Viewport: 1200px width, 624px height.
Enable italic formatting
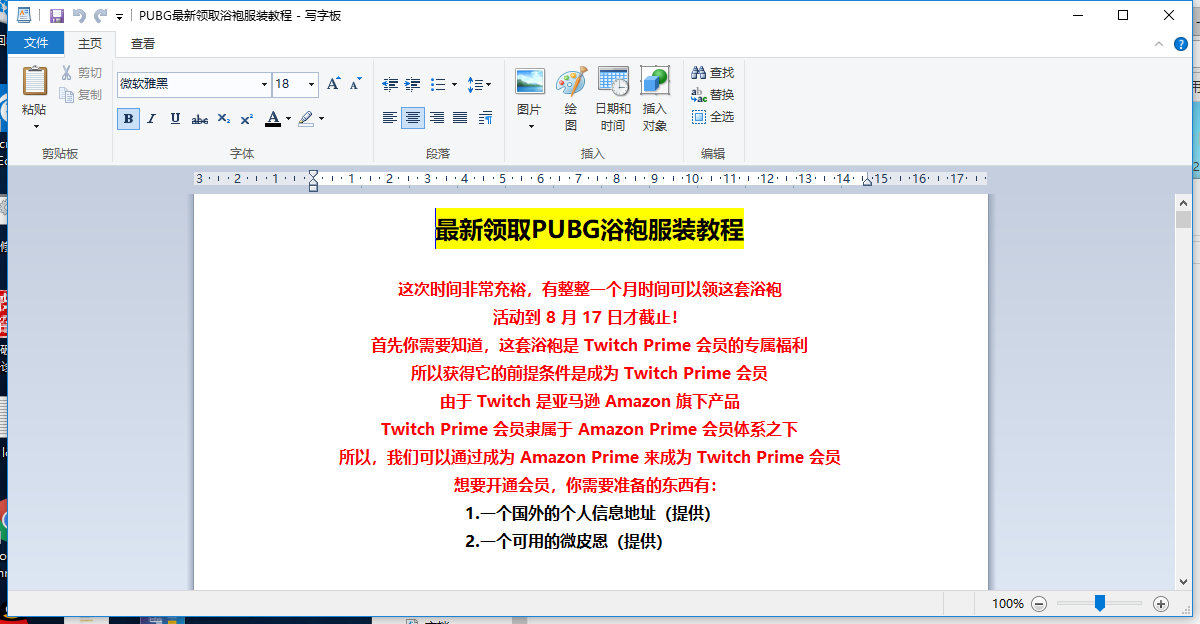pyautogui.click(x=150, y=118)
